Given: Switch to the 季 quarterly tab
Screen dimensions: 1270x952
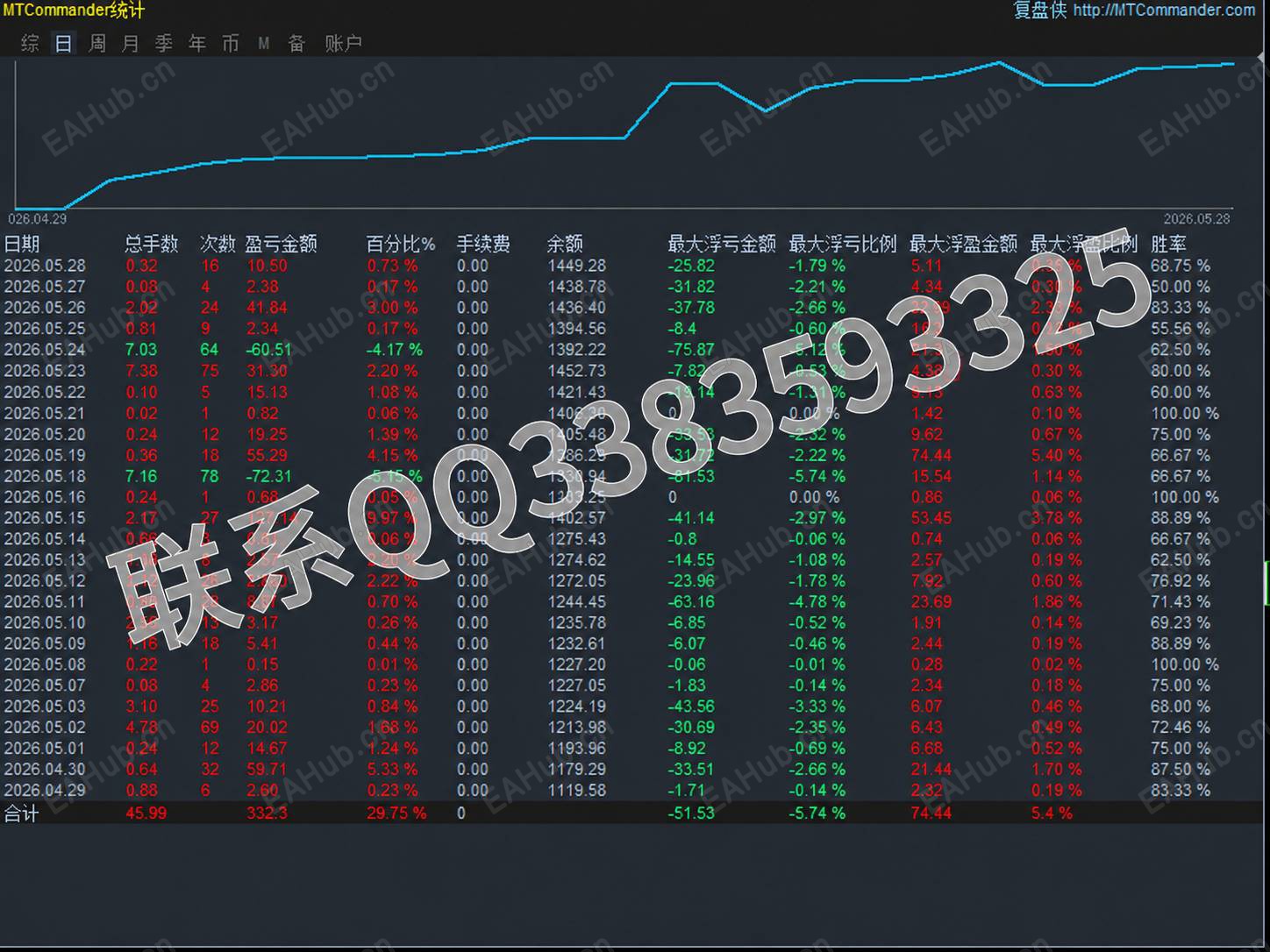Looking at the screenshot, I should pos(164,43).
